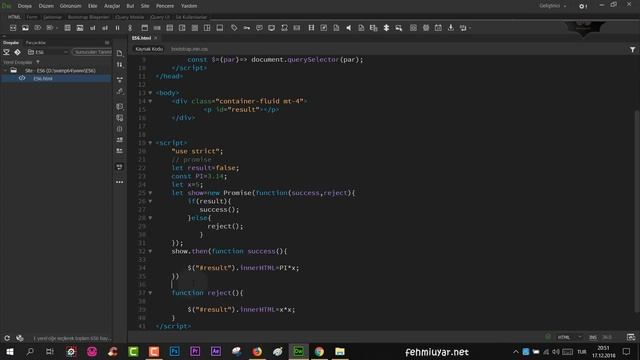Insert Figure from the HTML toolbar
The image size is (640, 360).
point(80,28)
